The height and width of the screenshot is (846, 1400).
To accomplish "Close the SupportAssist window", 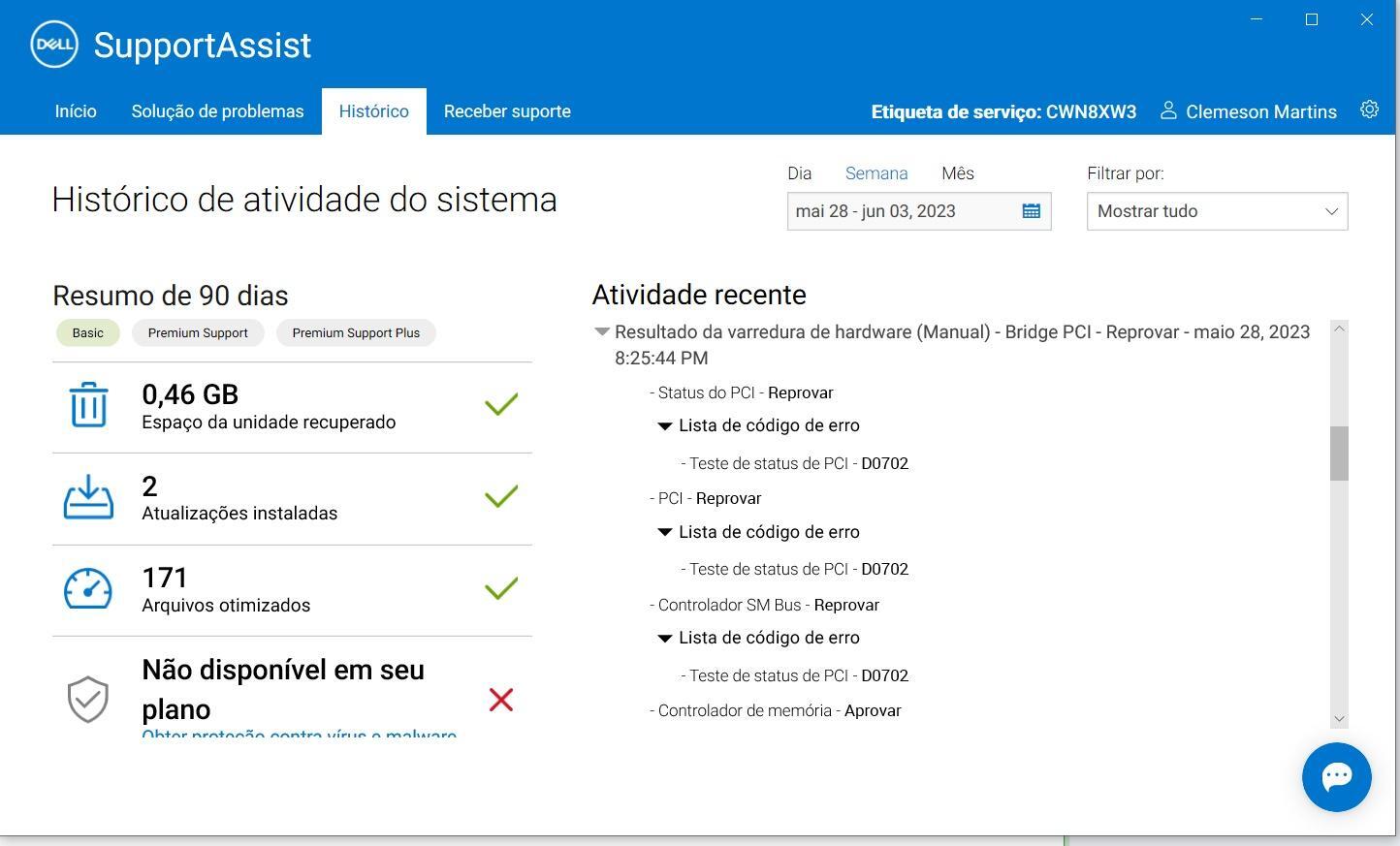I will click(1367, 19).
